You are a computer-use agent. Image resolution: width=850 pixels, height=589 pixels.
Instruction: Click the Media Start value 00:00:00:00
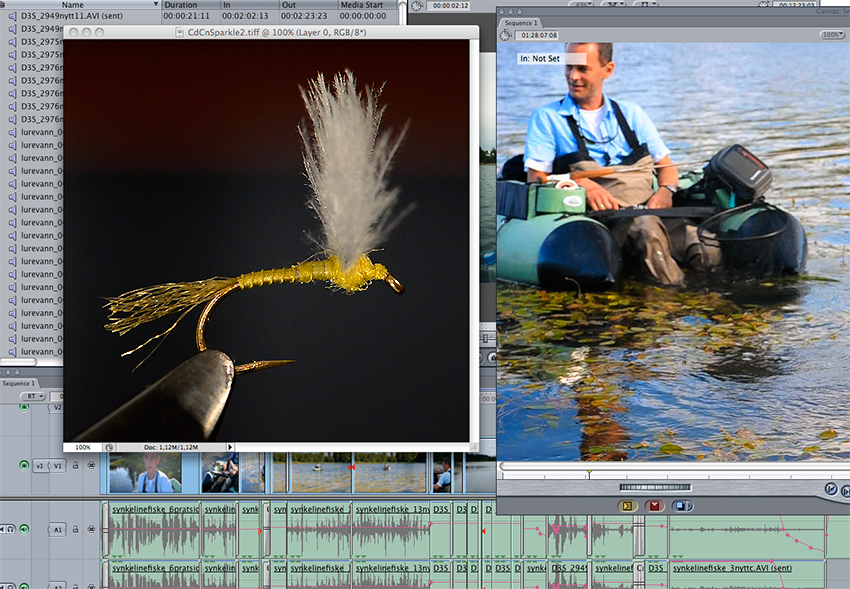pos(363,16)
